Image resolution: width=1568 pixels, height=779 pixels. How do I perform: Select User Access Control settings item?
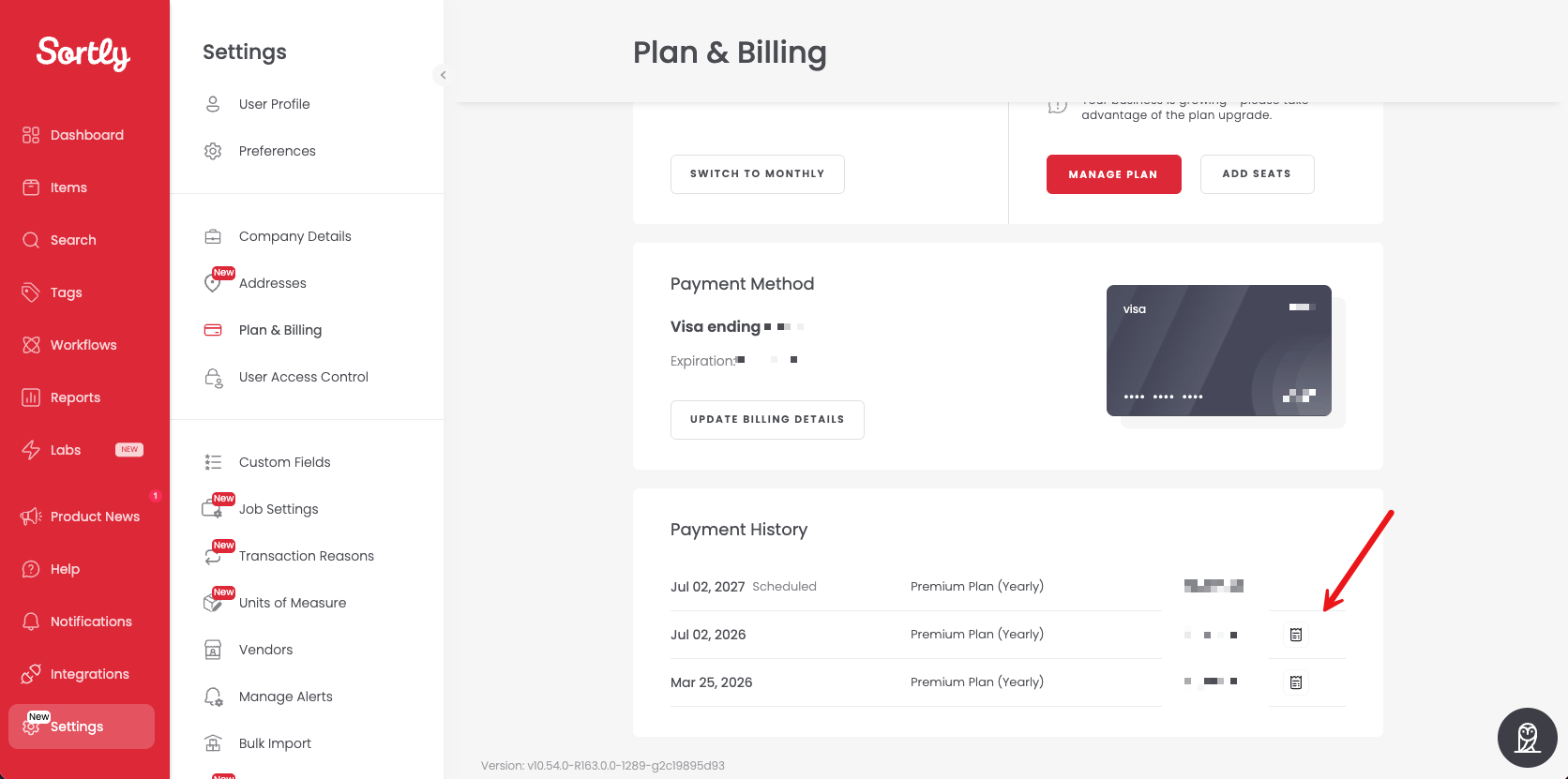[304, 377]
